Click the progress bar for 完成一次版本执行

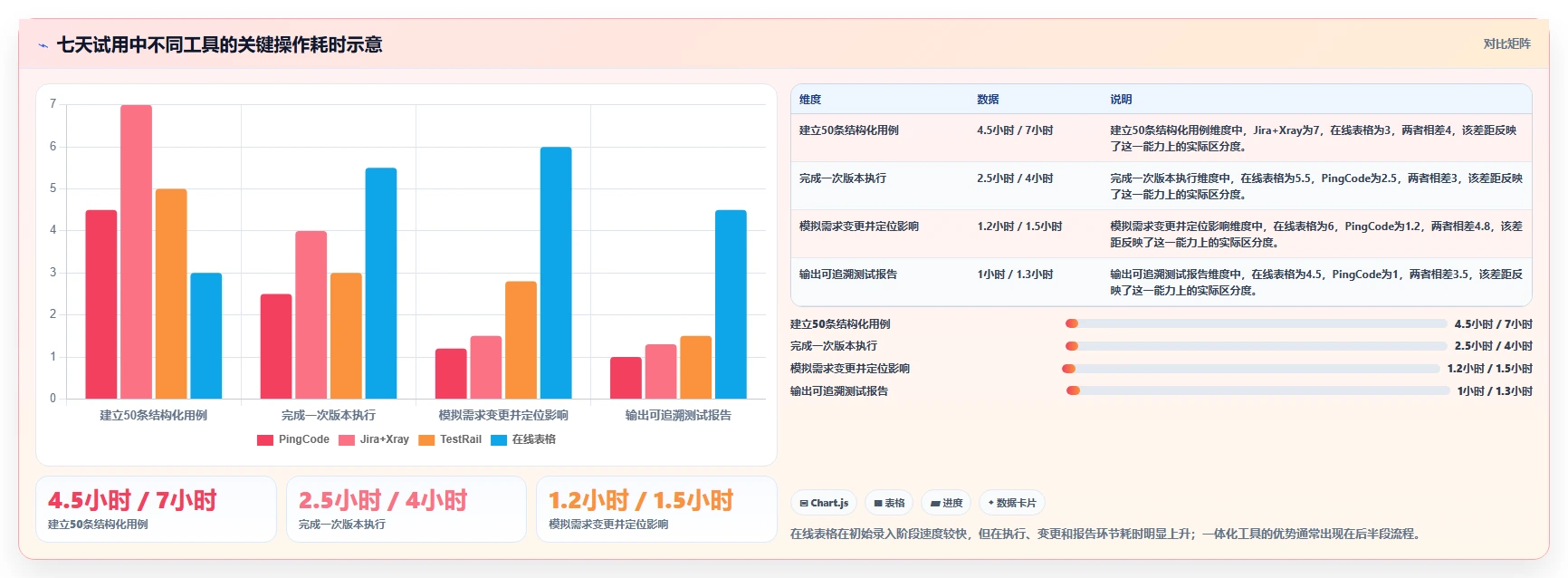(1256, 346)
